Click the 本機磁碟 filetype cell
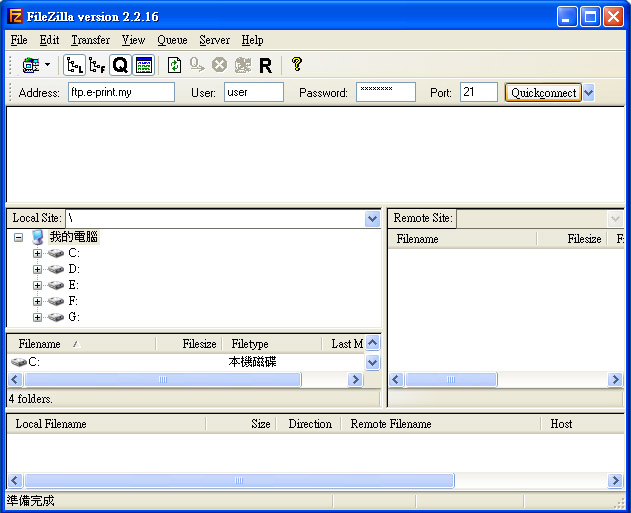631x513 pixels. 252,362
